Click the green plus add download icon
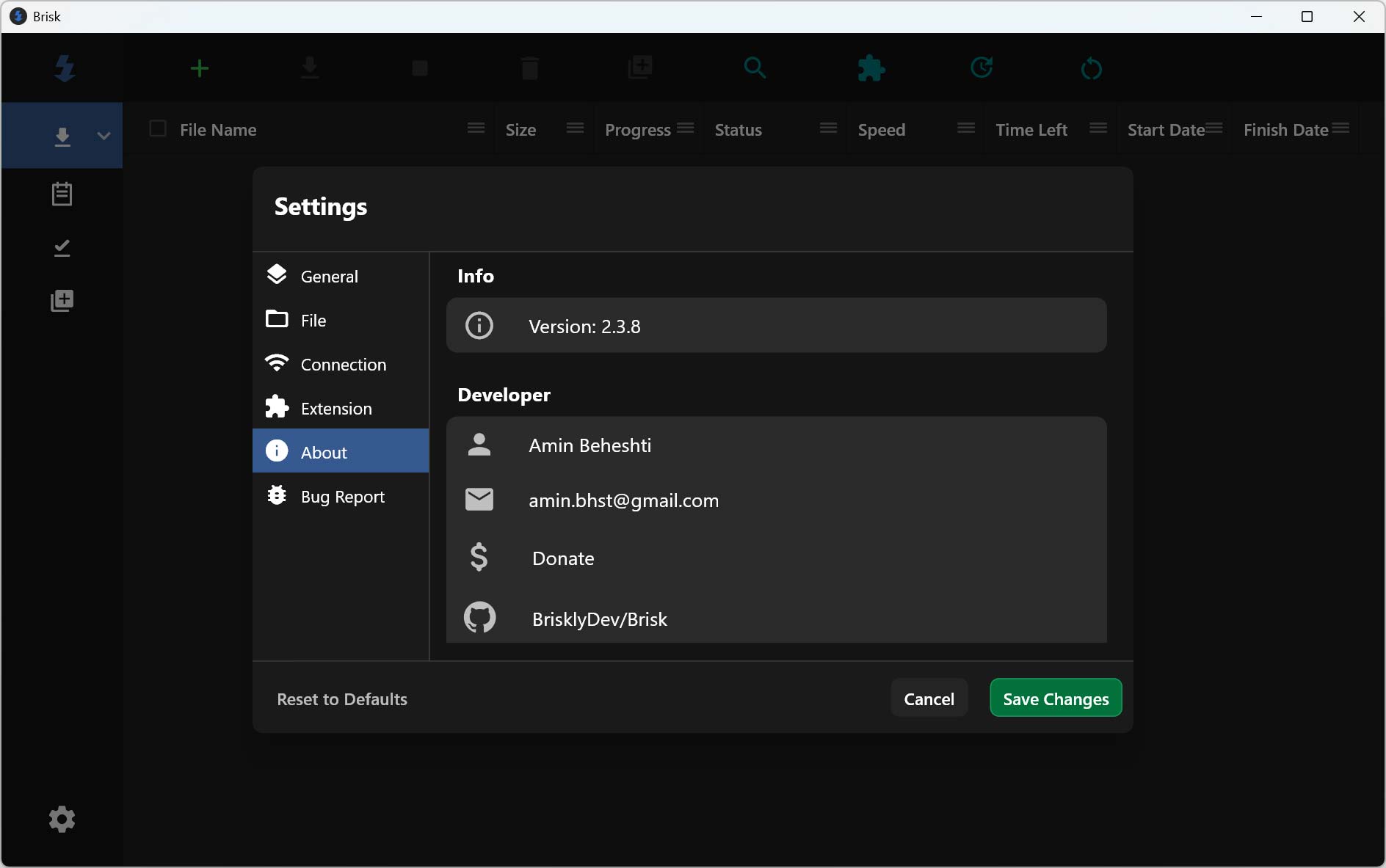Image resolution: width=1386 pixels, height=868 pixels. (200, 69)
